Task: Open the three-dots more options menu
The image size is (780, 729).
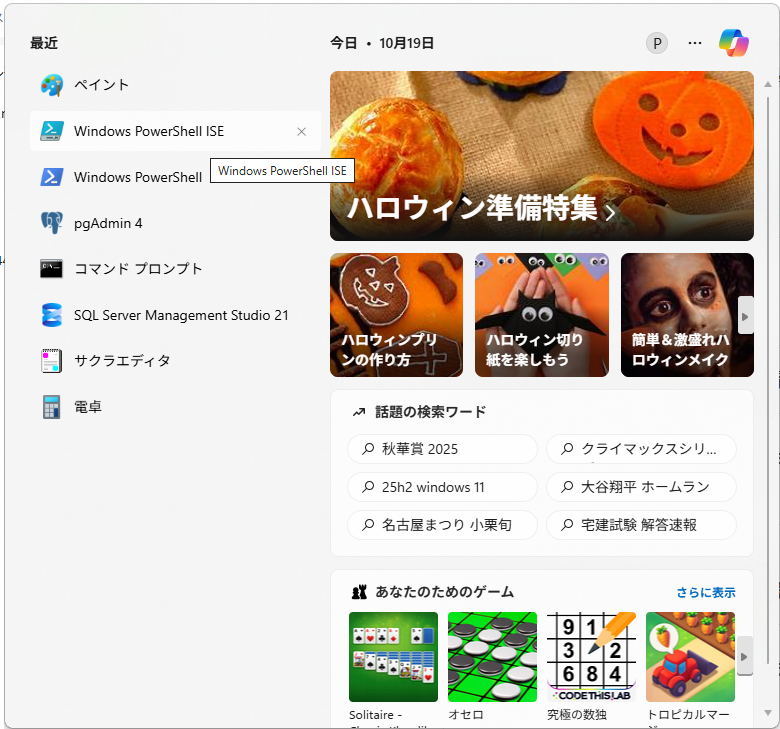Action: (x=695, y=43)
